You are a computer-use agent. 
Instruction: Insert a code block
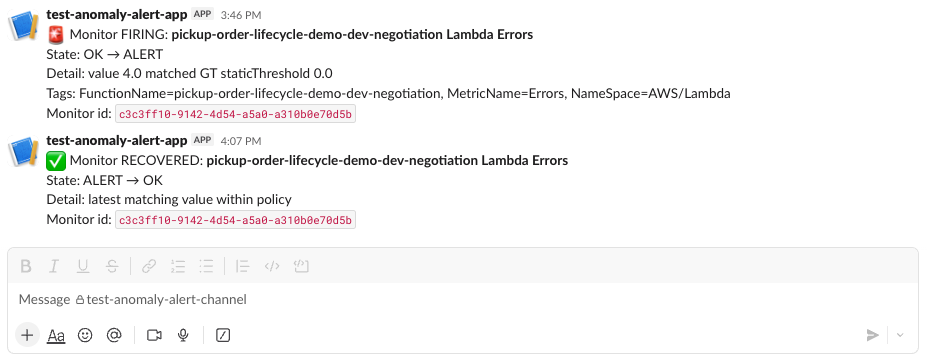302,266
